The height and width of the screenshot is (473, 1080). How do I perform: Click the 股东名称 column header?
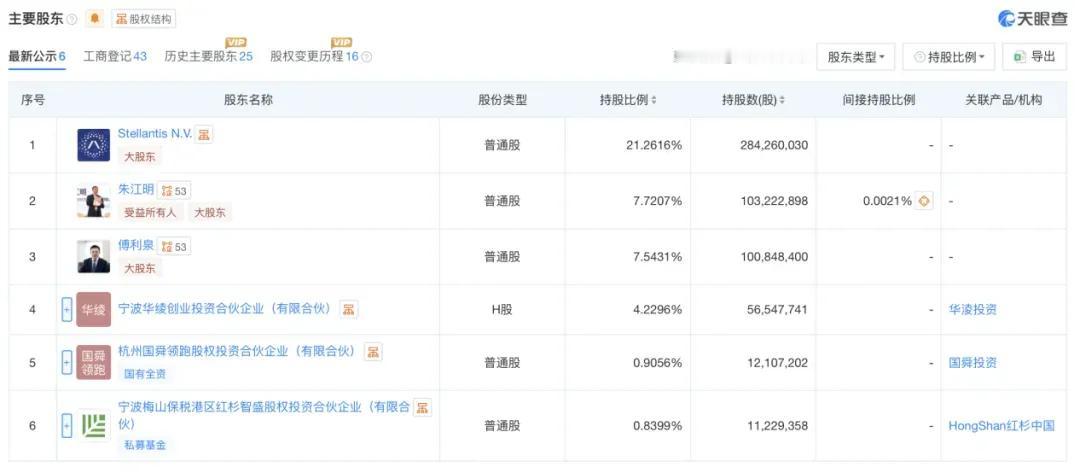(x=248, y=100)
